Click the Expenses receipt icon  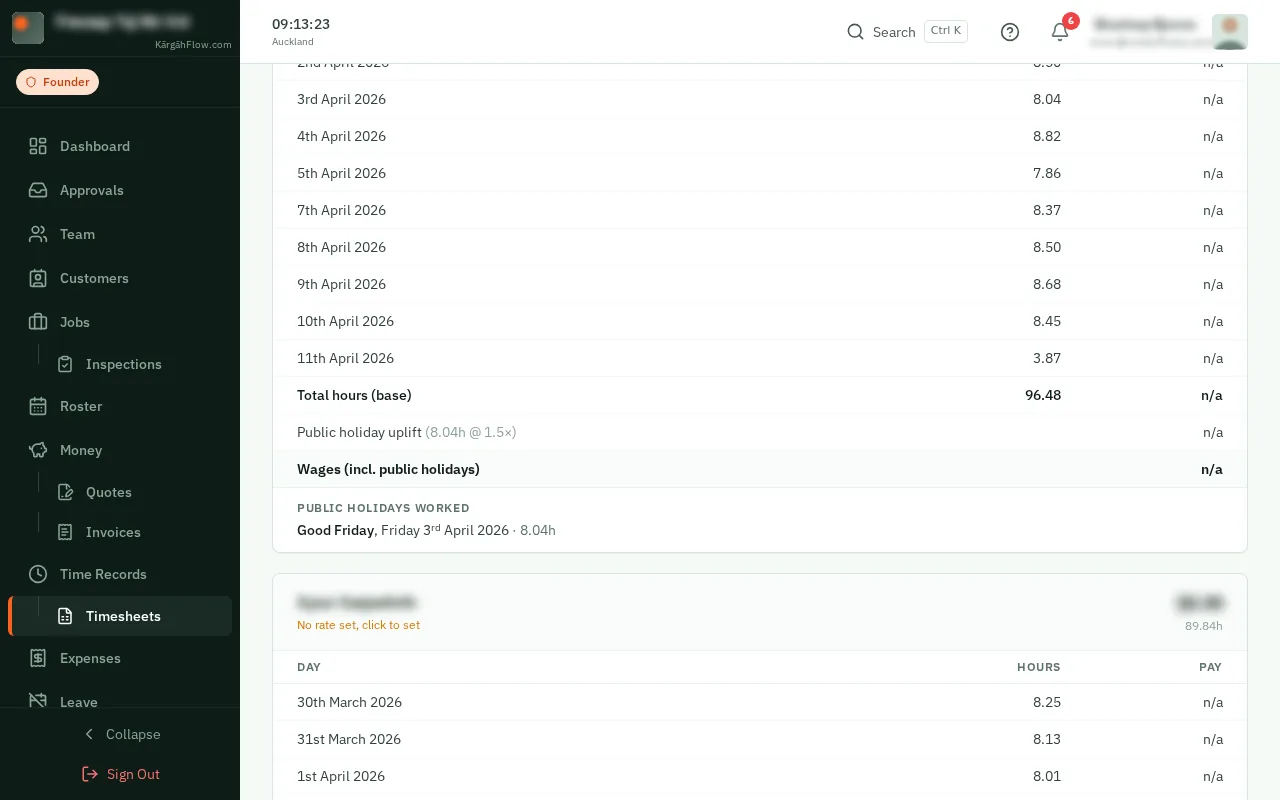coord(38,658)
